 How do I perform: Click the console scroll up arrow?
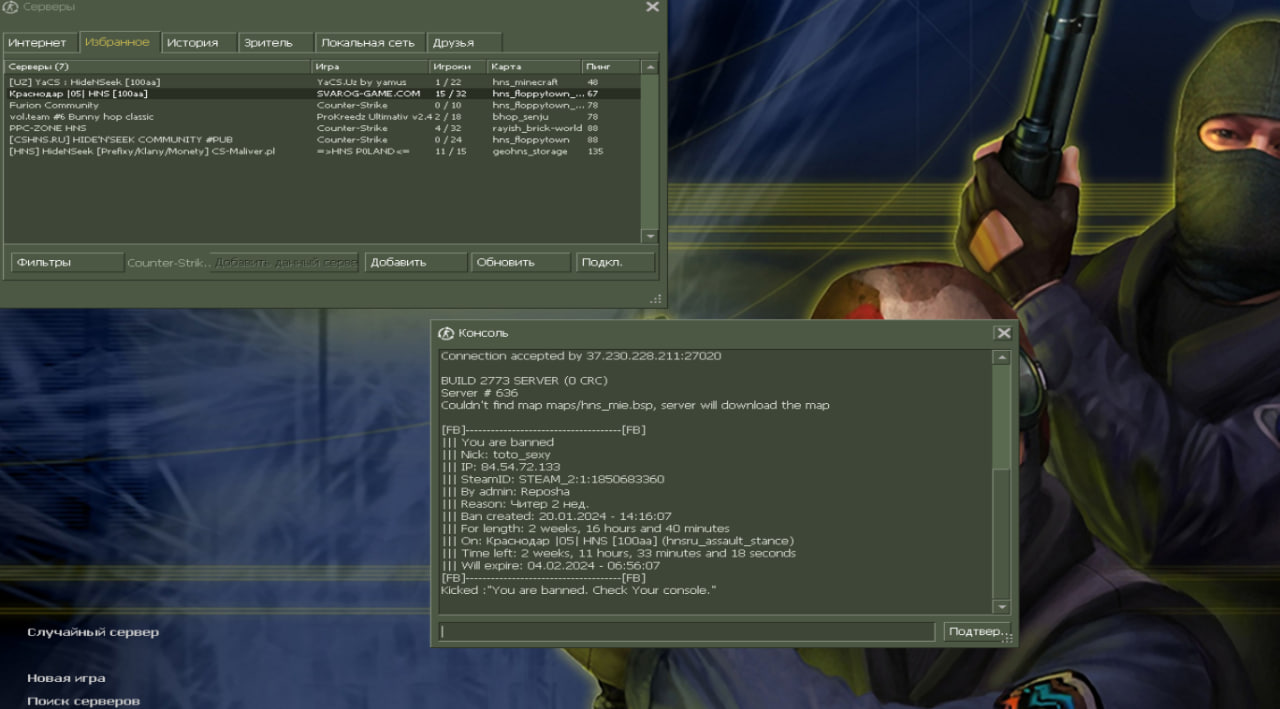coord(1001,358)
